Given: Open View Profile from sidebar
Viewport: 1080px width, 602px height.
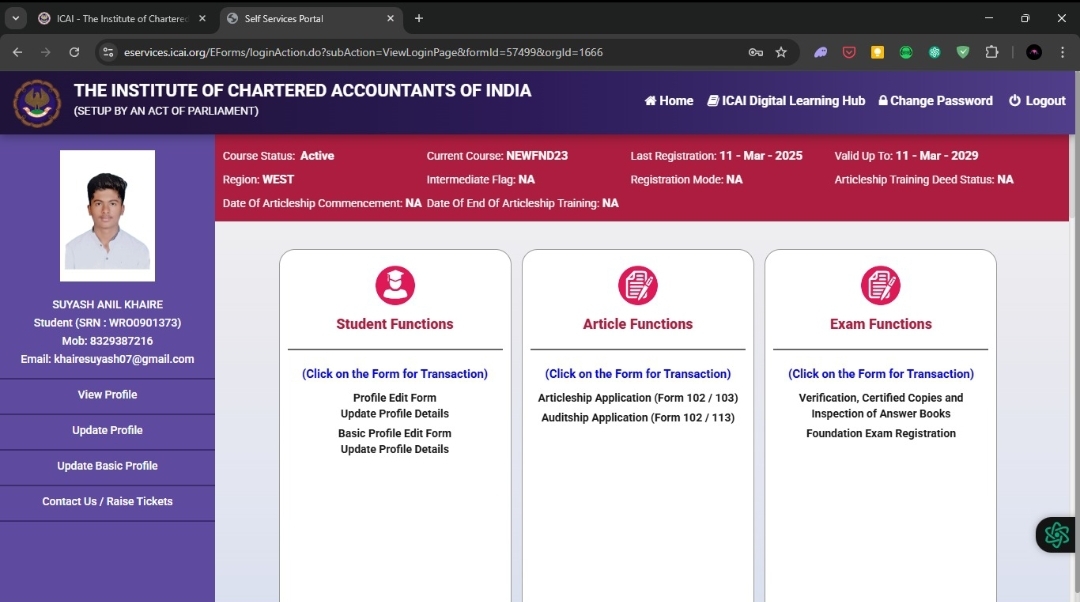Looking at the screenshot, I should click(107, 395).
